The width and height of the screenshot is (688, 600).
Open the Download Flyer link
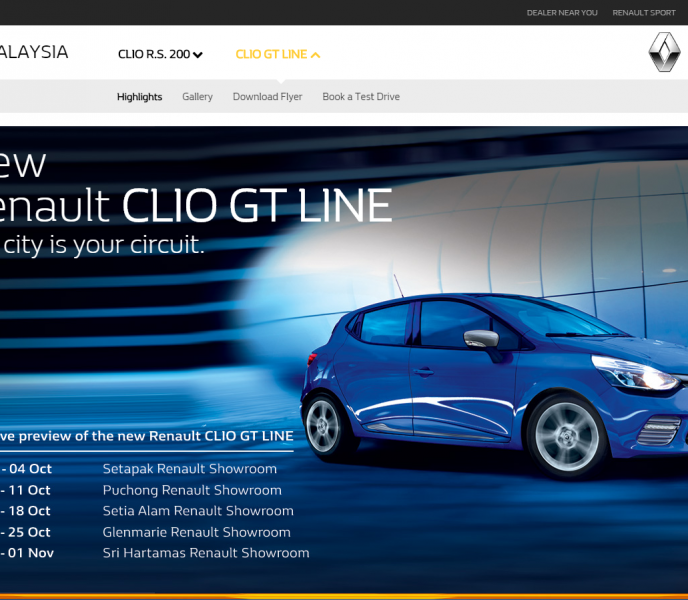click(268, 97)
